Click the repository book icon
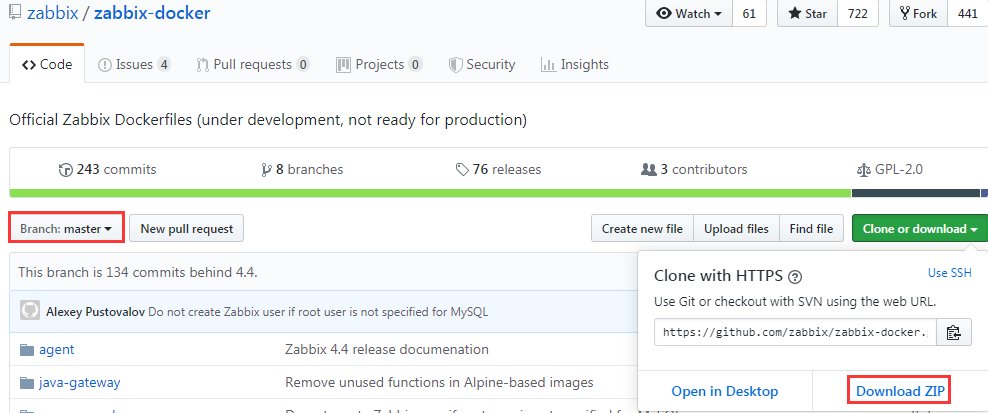The height and width of the screenshot is (413, 988). pyautogui.click(x=15, y=13)
